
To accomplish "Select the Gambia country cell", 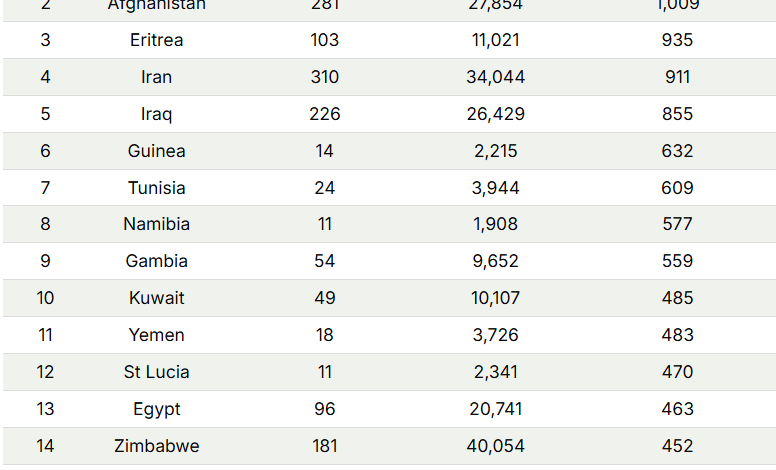I will (x=156, y=261).
